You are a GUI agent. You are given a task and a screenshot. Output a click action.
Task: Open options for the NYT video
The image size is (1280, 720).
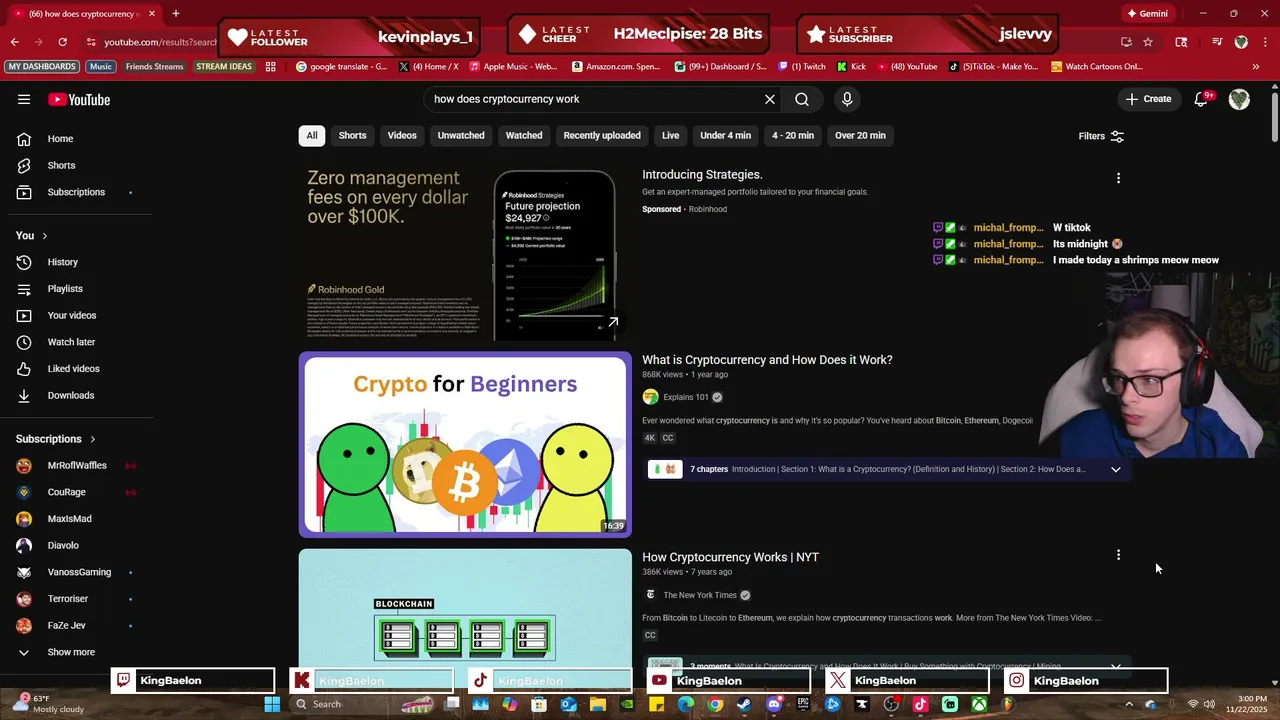click(x=1118, y=555)
